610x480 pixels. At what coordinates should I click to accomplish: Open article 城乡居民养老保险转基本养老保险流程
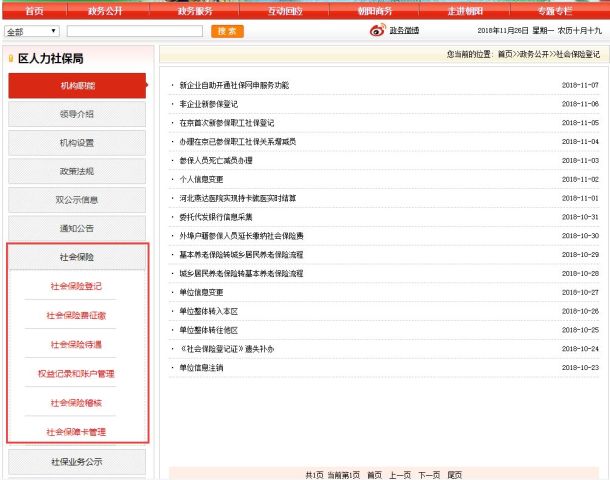pos(241,273)
